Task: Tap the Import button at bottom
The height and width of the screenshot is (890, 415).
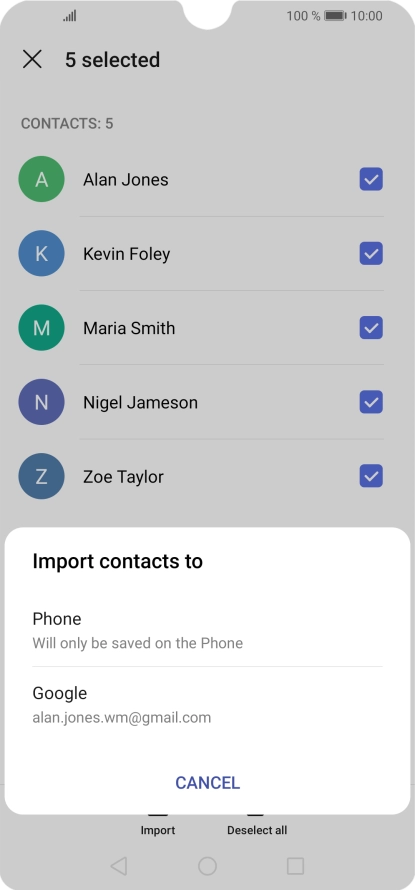Action: point(158,829)
